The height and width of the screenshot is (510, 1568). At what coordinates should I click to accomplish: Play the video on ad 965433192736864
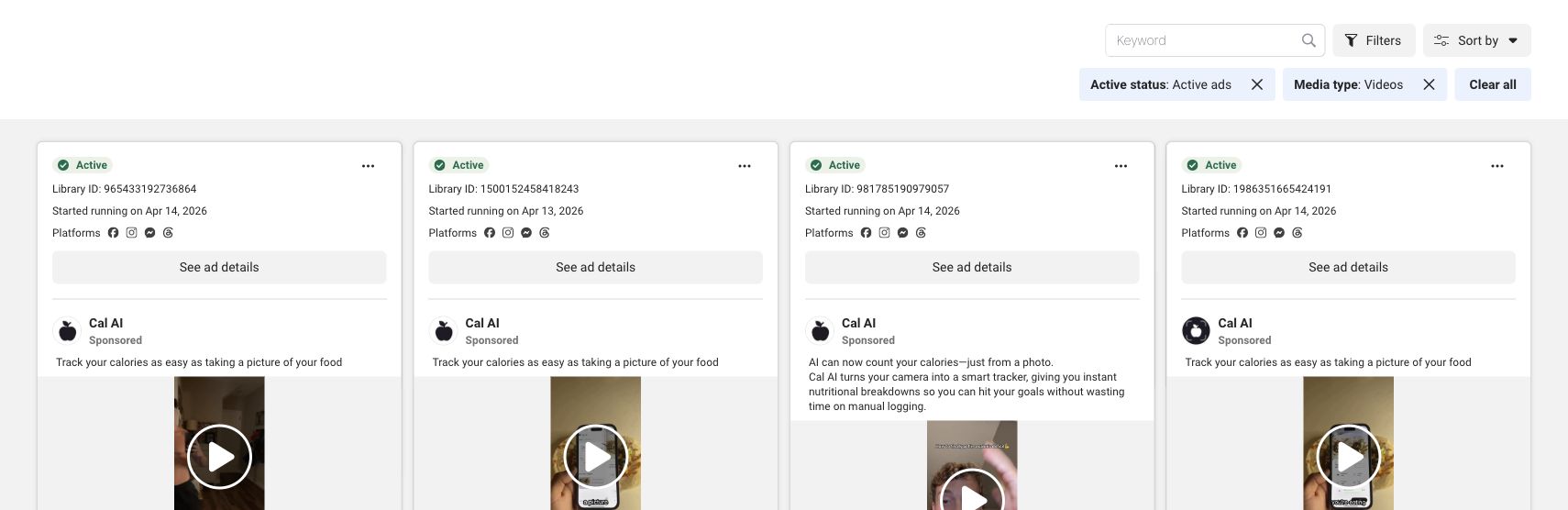click(219, 457)
